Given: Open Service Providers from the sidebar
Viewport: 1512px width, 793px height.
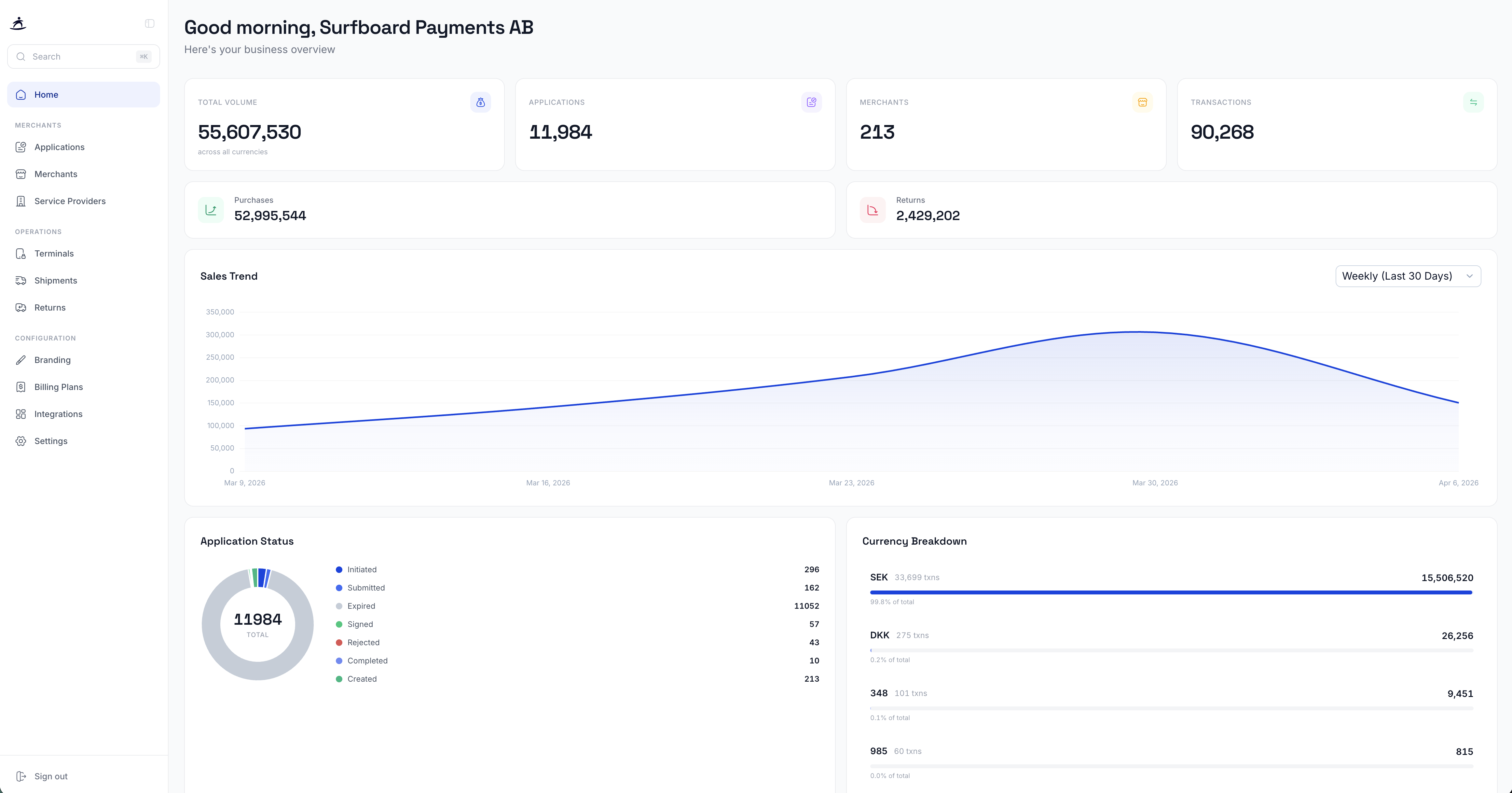Looking at the screenshot, I should (x=69, y=201).
